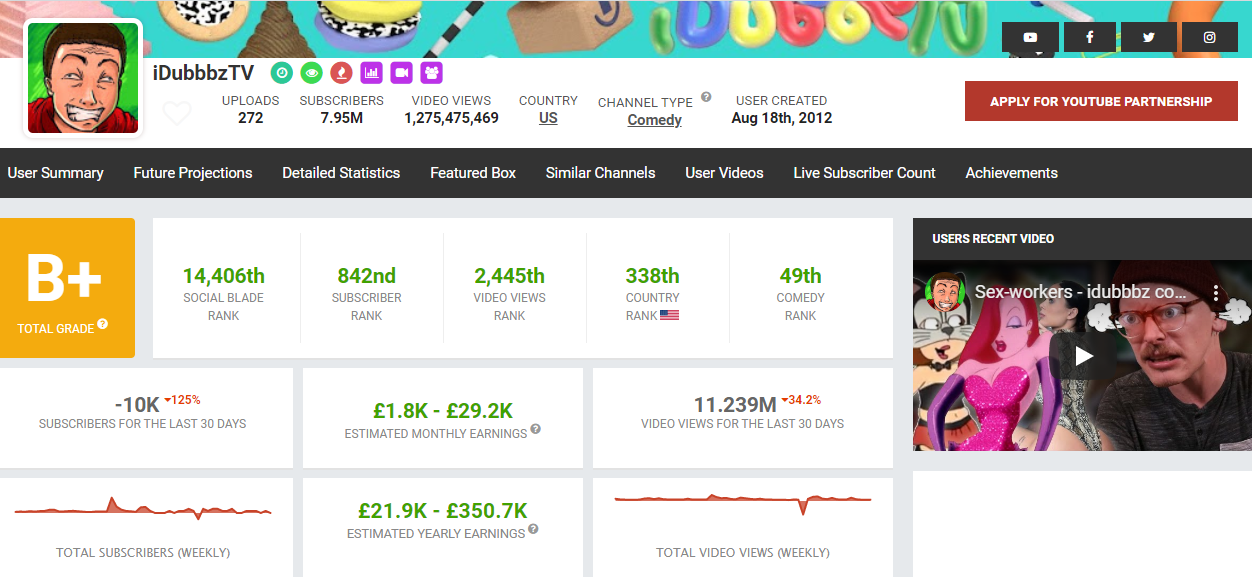Image resolution: width=1252 pixels, height=577 pixels.
Task: Click the B+ total grade box
Action: pos(67,288)
